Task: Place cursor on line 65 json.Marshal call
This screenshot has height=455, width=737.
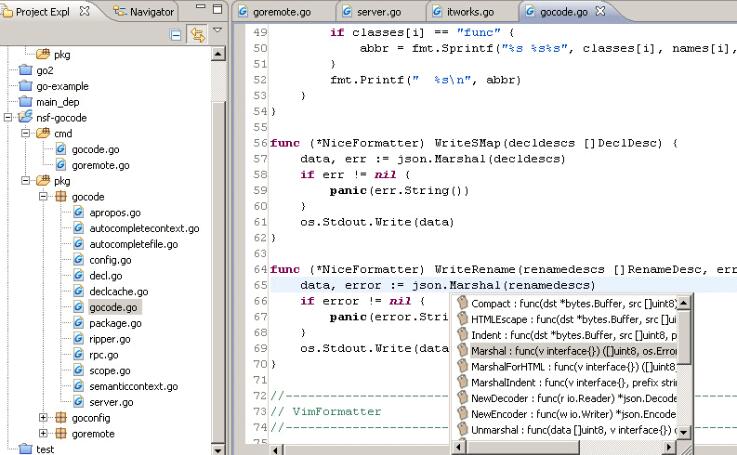Action: pyautogui.click(x=503, y=285)
